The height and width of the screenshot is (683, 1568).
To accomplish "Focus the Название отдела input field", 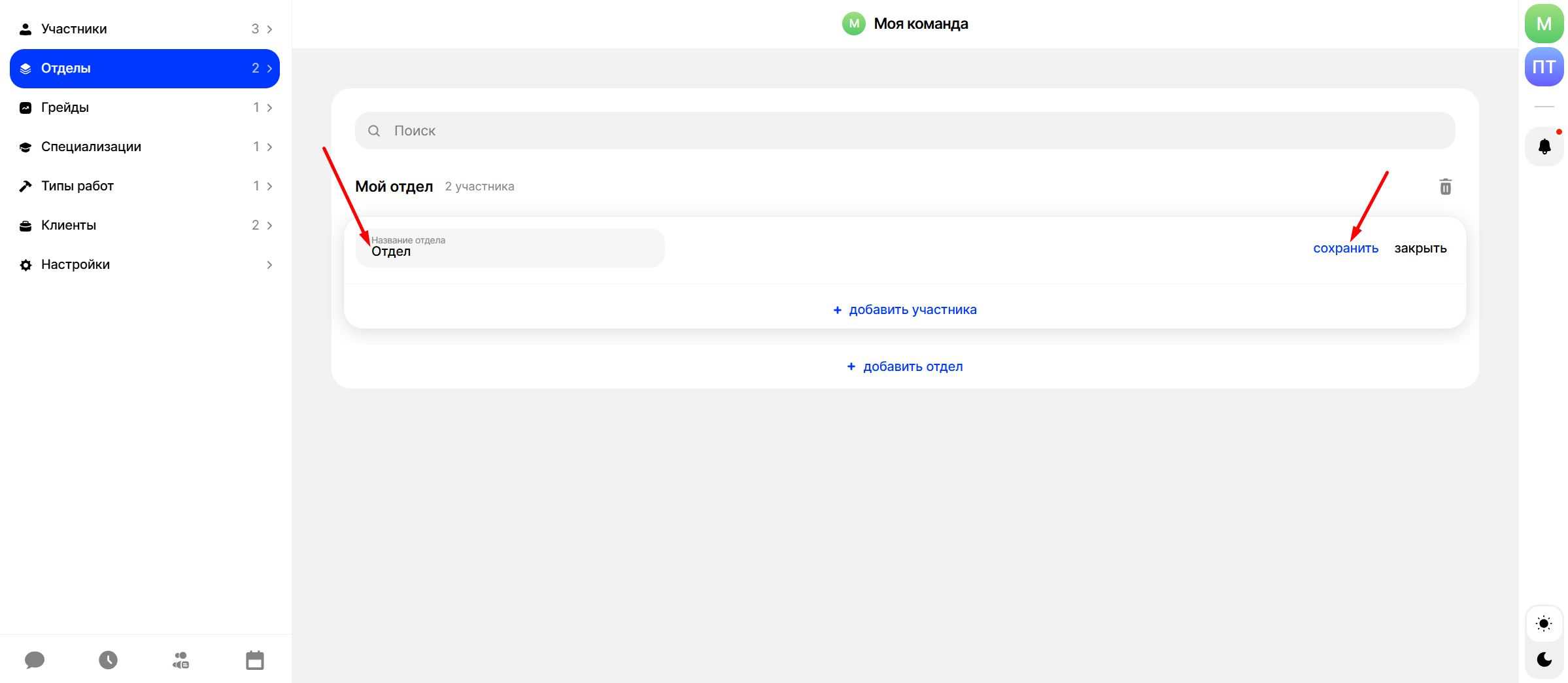I will [x=510, y=249].
